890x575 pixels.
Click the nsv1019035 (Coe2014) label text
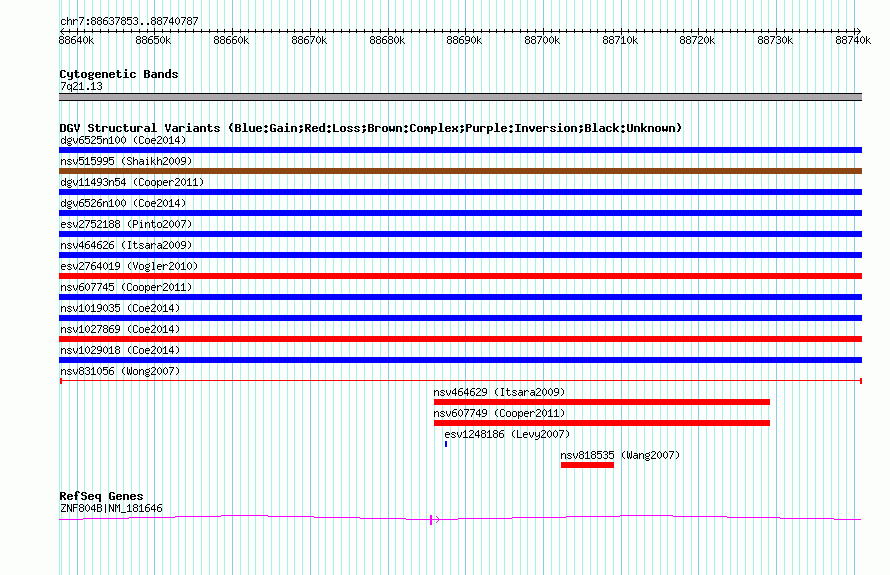click(x=120, y=308)
